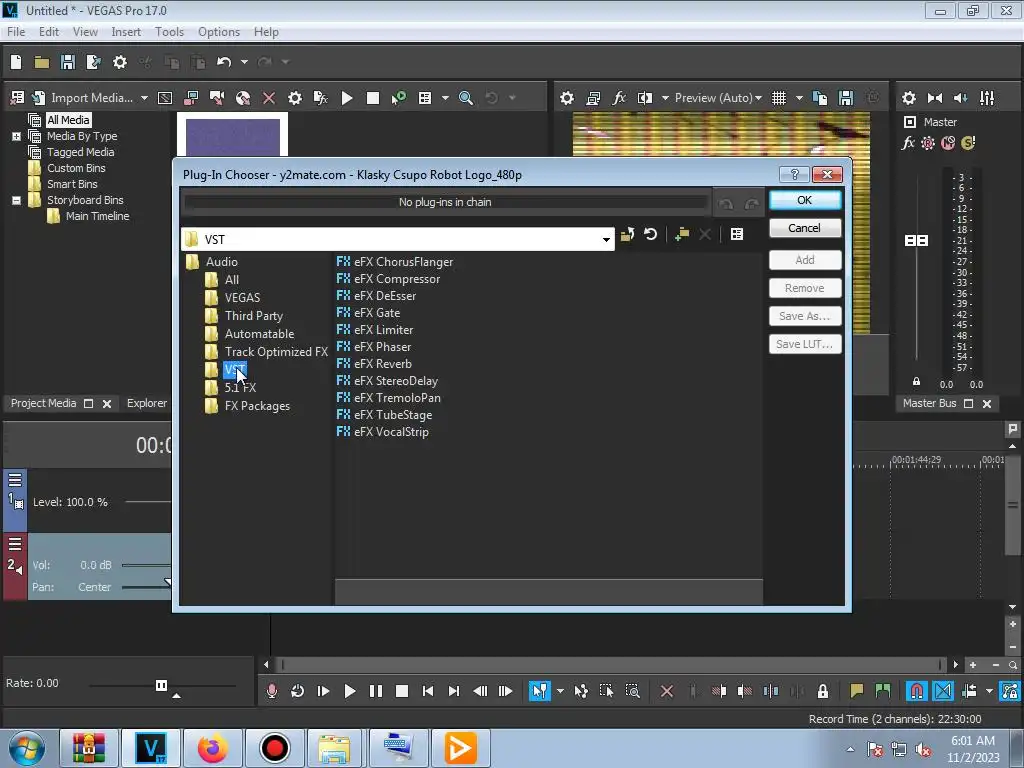This screenshot has width=1024, height=768.
Task: Open a project with folder icon
Action: point(42,62)
